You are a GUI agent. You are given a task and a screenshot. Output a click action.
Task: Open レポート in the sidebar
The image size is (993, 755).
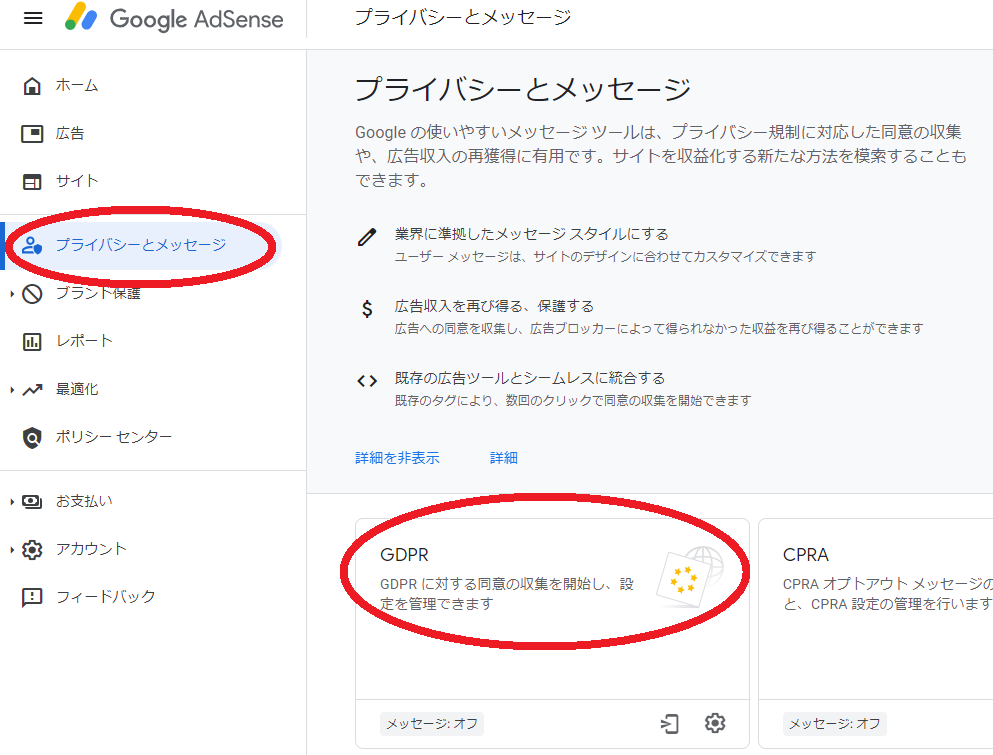pos(84,341)
